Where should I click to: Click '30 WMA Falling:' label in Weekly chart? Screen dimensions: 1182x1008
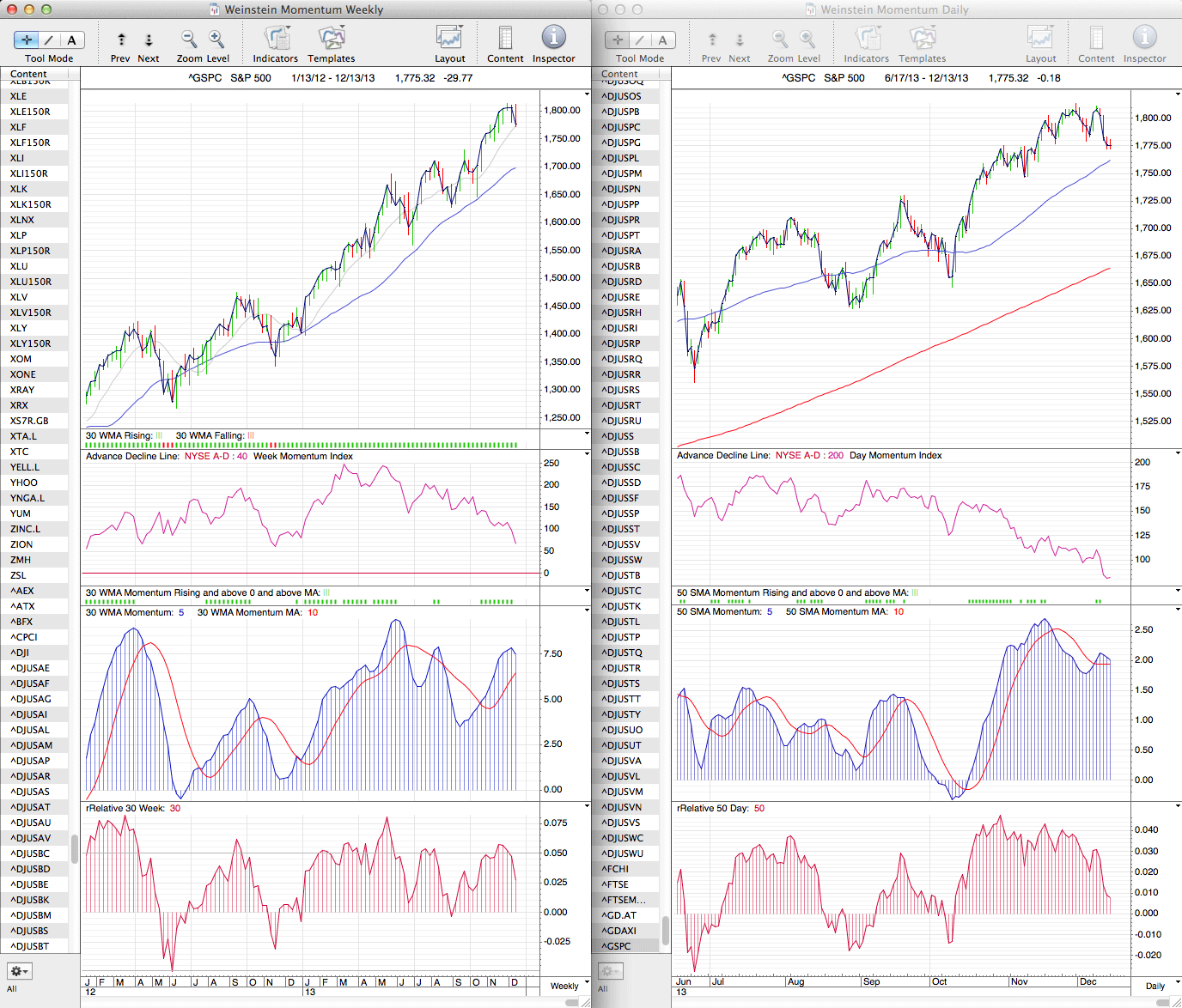[210, 435]
